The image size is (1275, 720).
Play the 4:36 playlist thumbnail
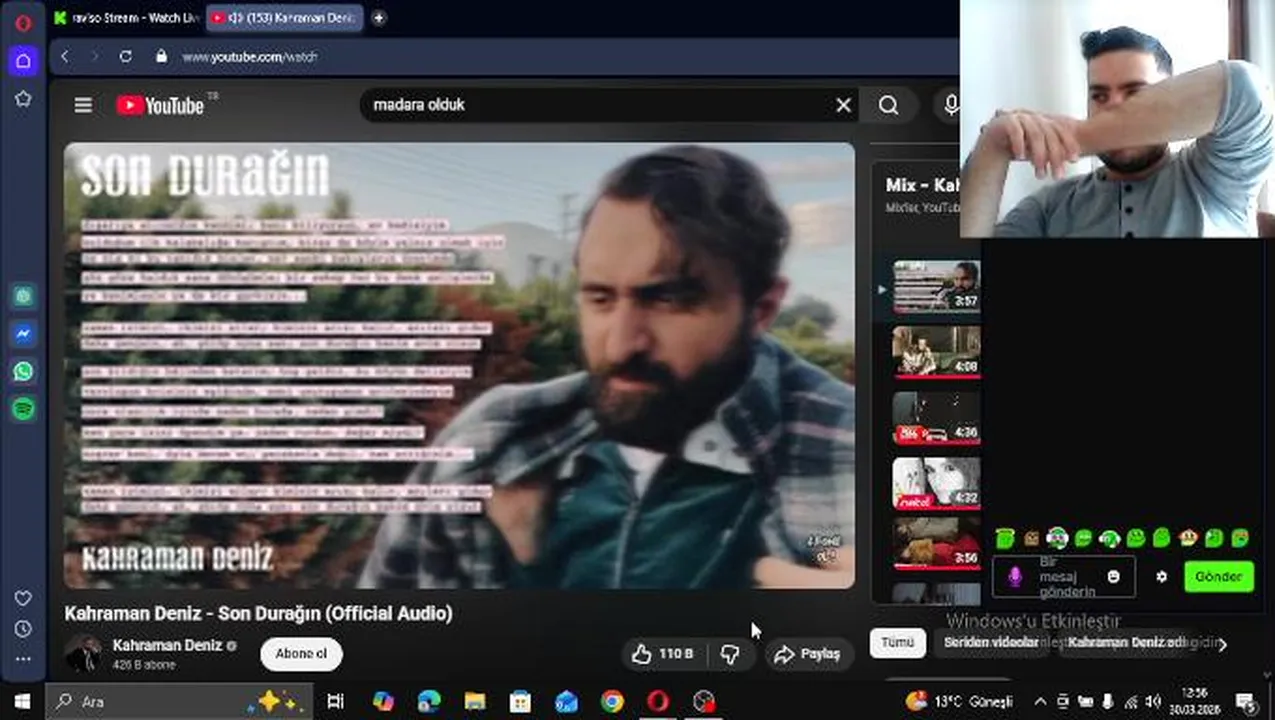tap(936, 418)
